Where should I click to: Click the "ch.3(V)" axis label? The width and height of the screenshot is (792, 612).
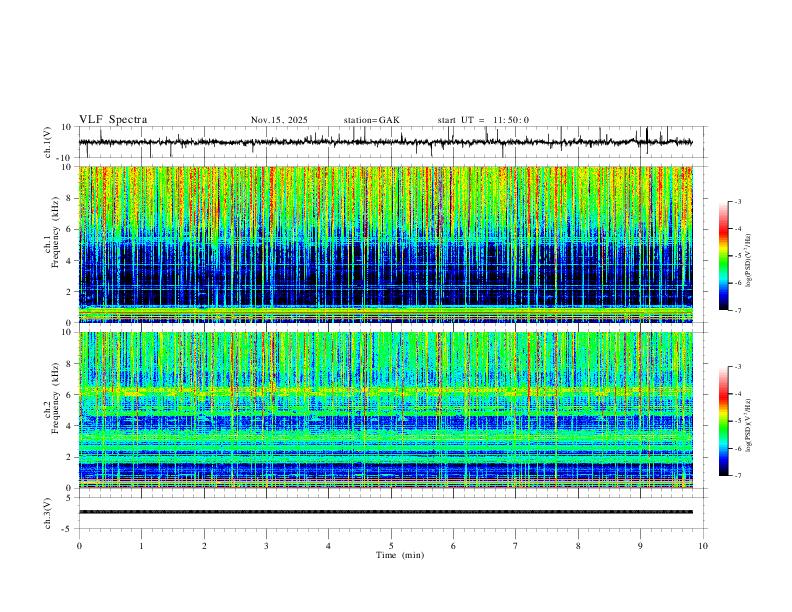(48, 513)
